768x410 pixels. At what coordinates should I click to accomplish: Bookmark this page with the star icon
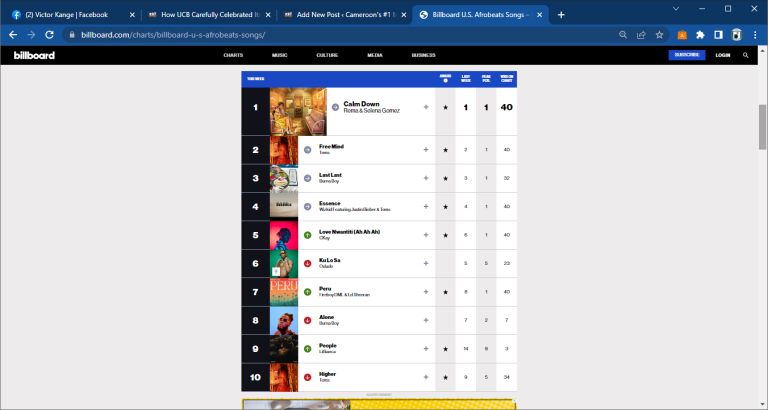659,34
